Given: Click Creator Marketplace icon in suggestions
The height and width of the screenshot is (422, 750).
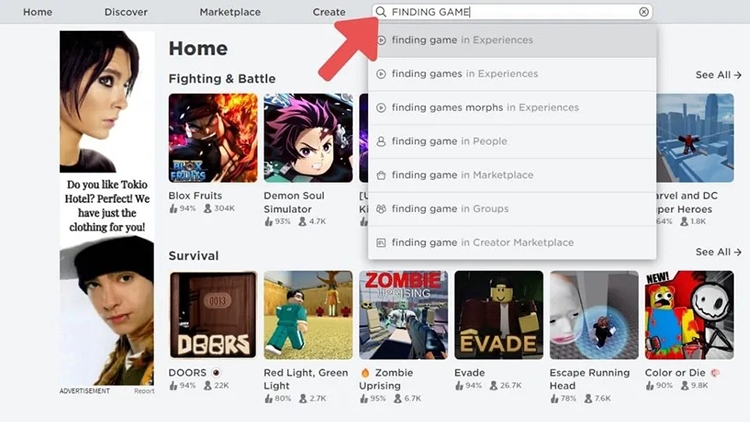Looking at the screenshot, I should click(381, 243).
